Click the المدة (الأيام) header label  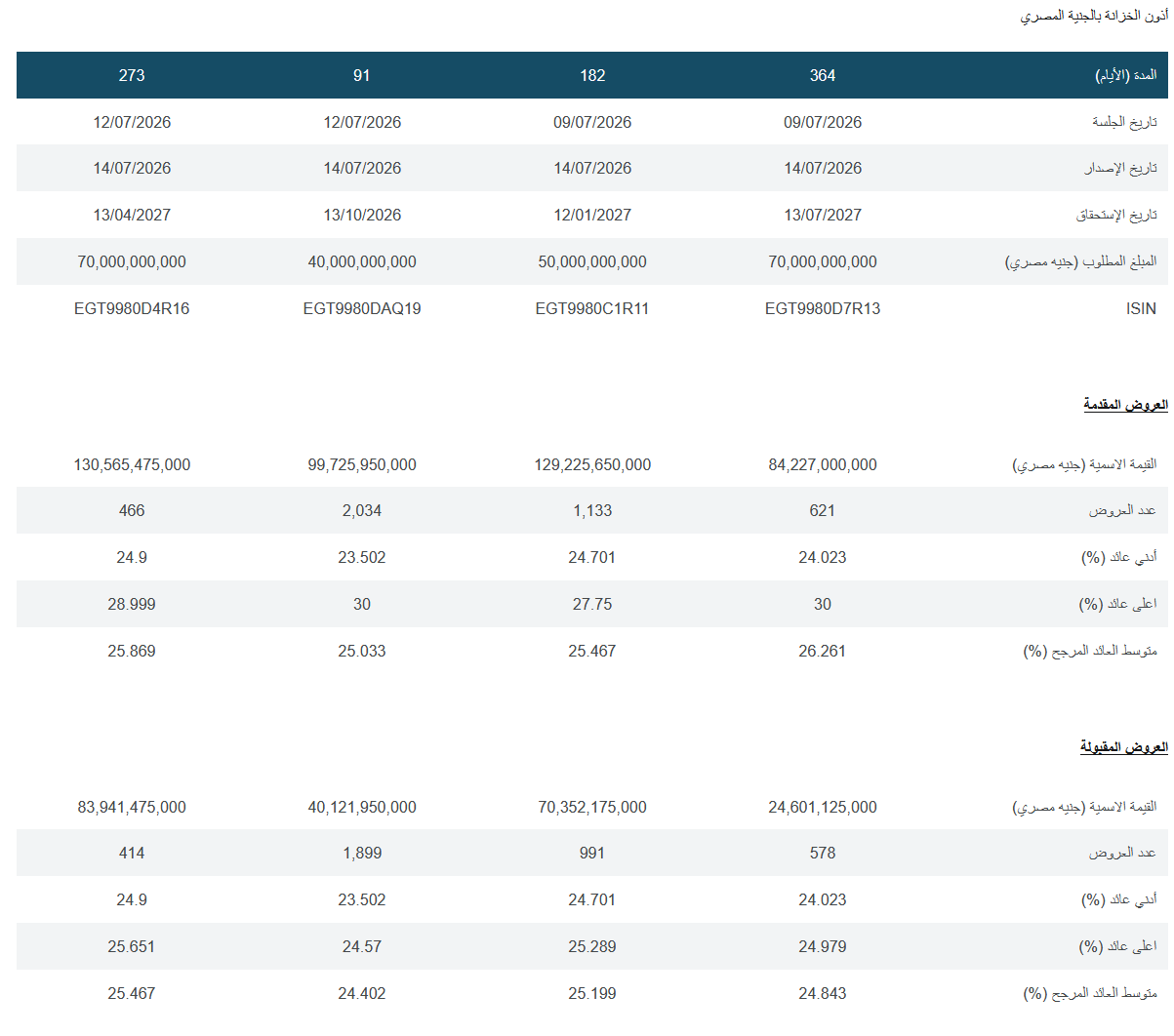1126,75
